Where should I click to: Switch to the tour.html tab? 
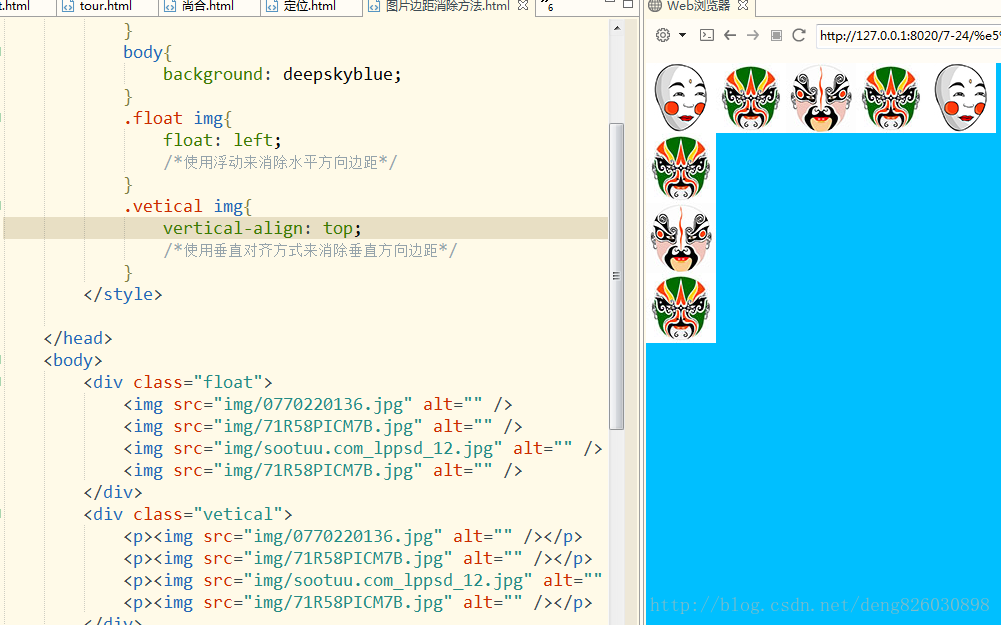click(x=106, y=6)
